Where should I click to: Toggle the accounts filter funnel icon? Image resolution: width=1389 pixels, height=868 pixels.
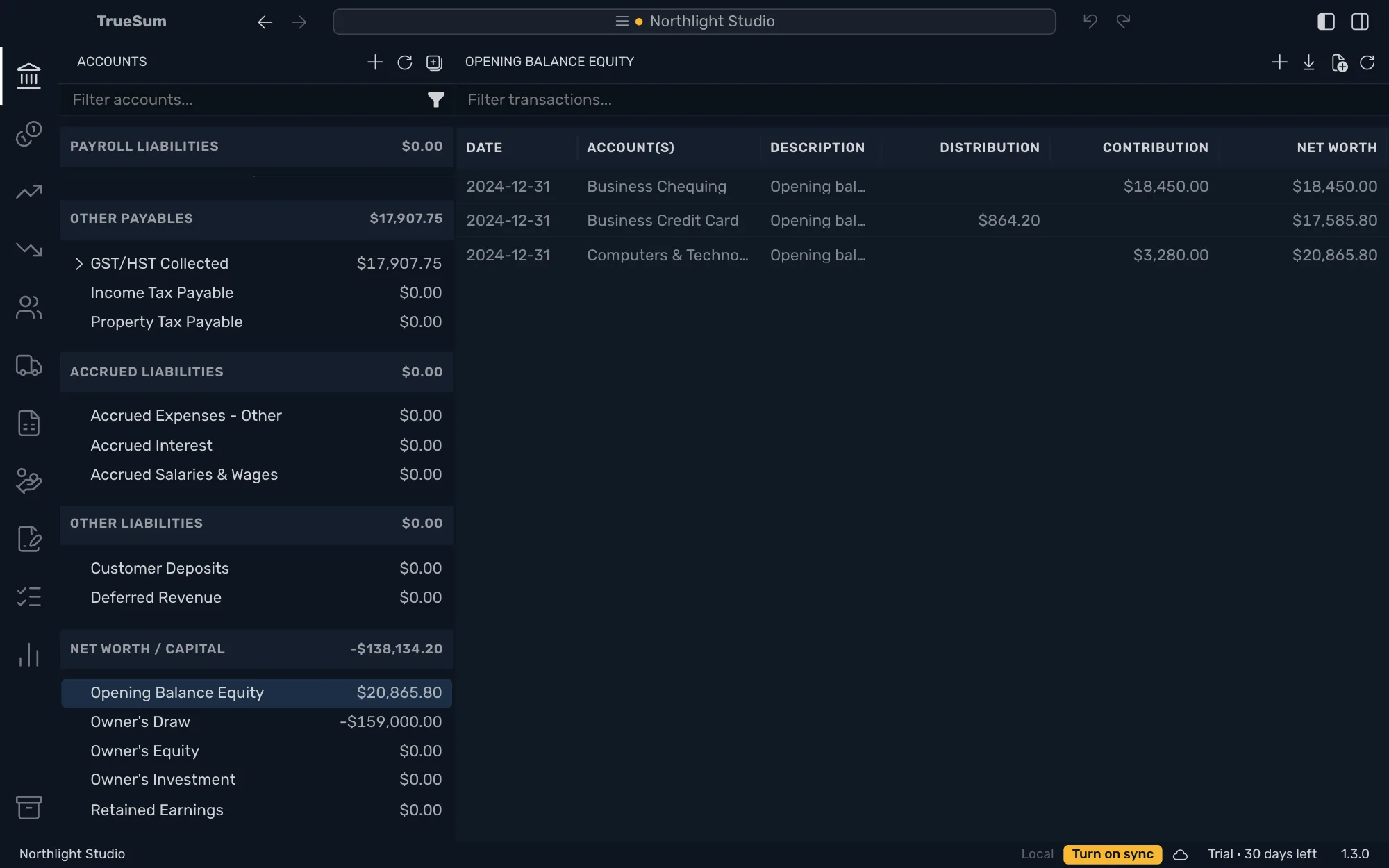435,99
